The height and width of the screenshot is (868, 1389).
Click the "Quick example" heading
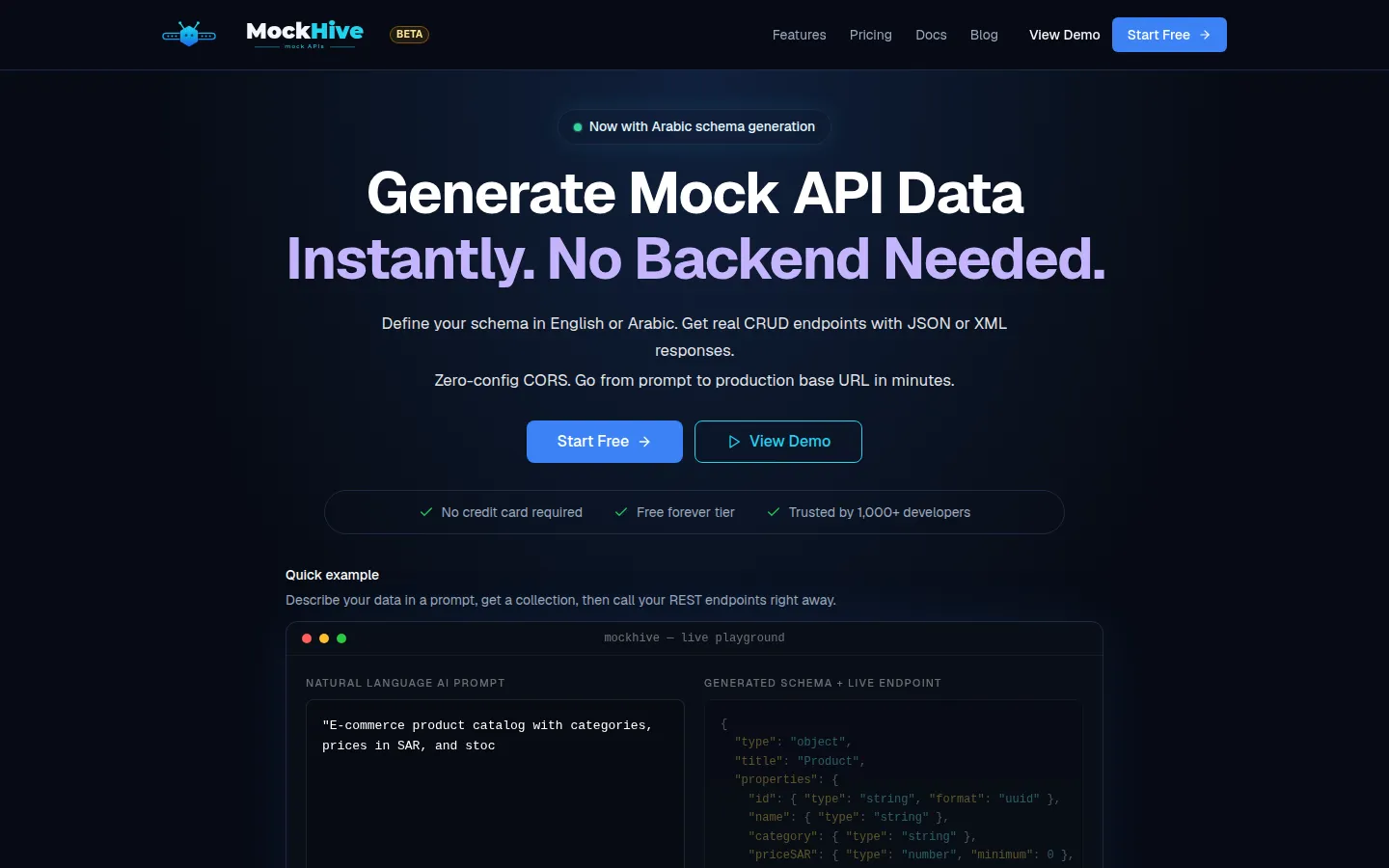[x=332, y=575]
